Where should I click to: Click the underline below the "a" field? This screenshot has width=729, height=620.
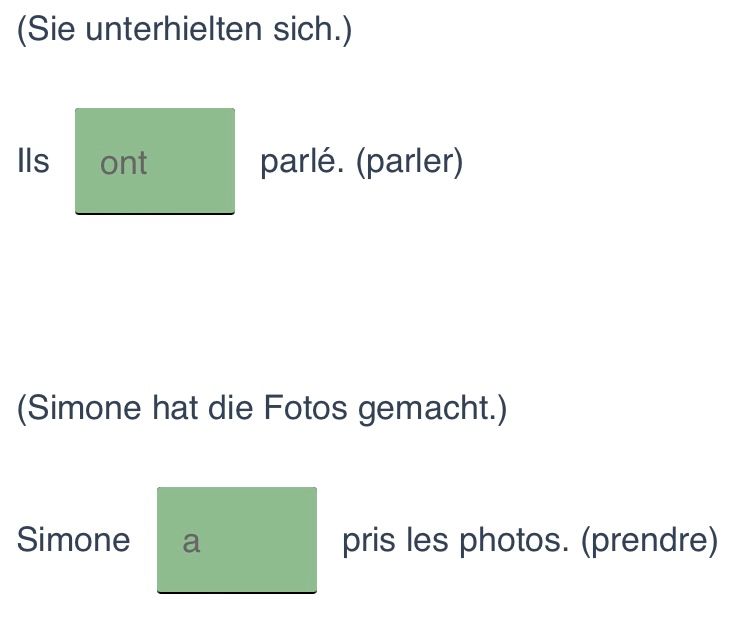tap(237, 592)
